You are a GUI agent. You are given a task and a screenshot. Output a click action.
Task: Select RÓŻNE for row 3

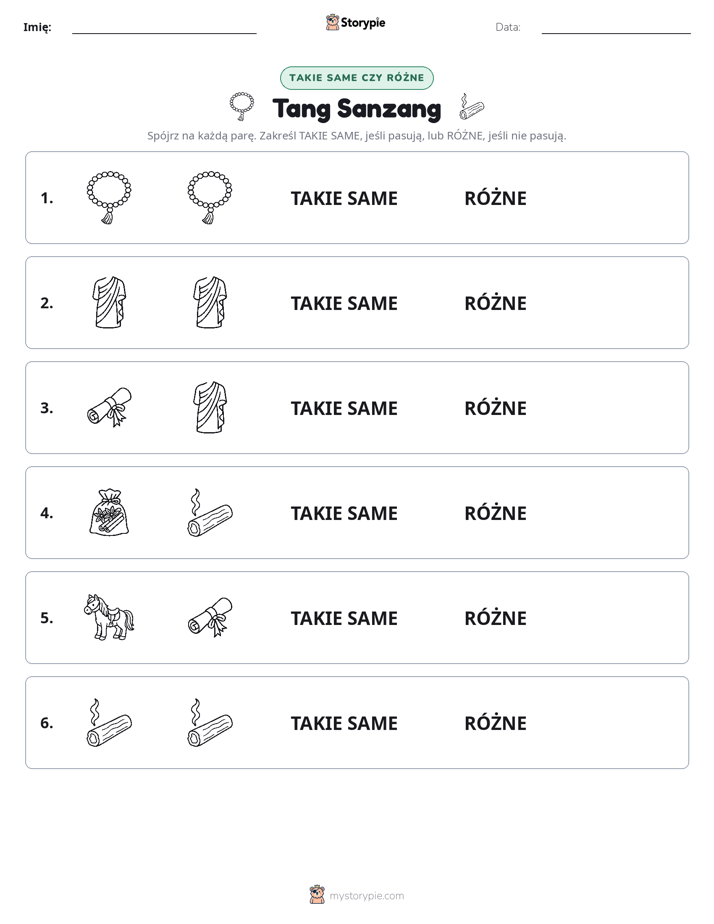click(x=495, y=408)
